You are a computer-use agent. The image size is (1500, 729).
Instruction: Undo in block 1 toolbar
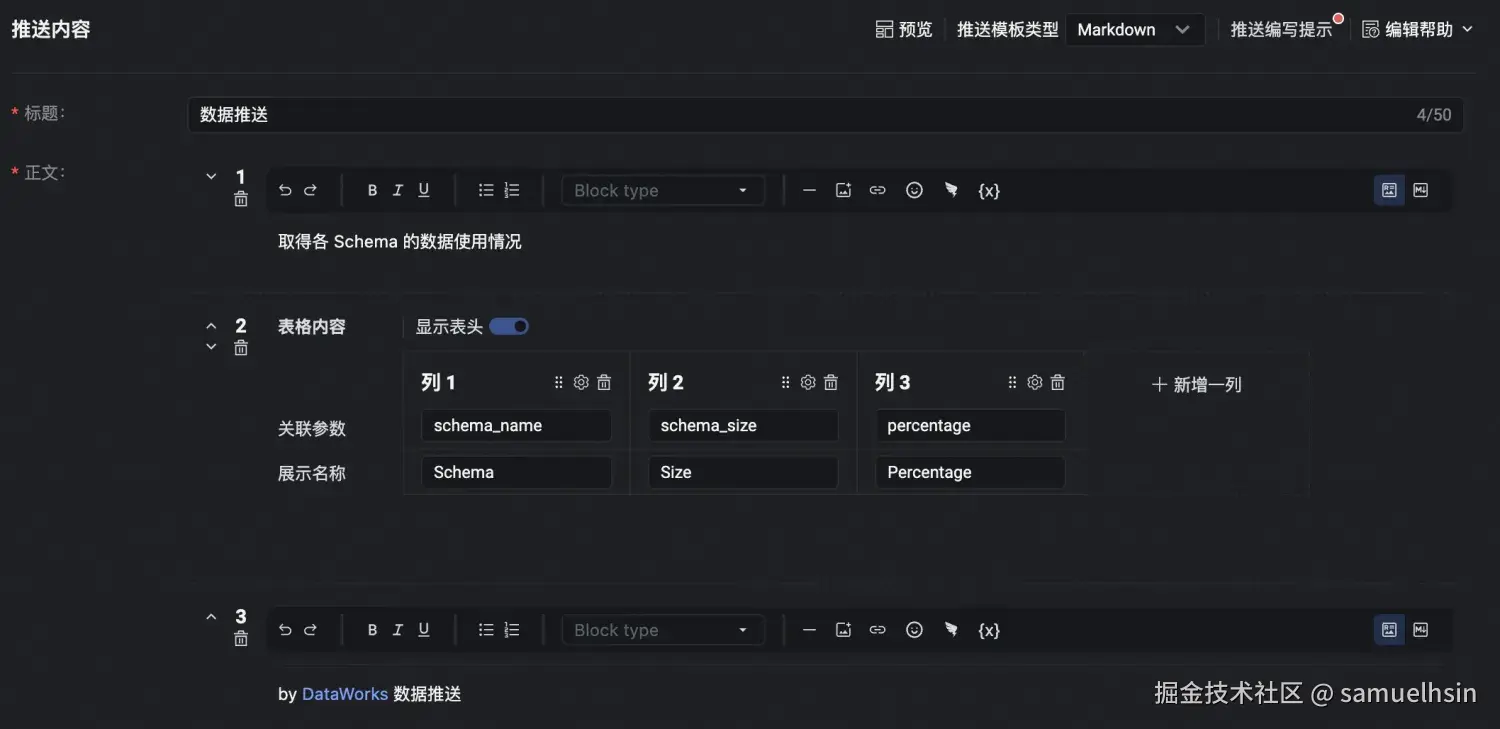(285, 190)
